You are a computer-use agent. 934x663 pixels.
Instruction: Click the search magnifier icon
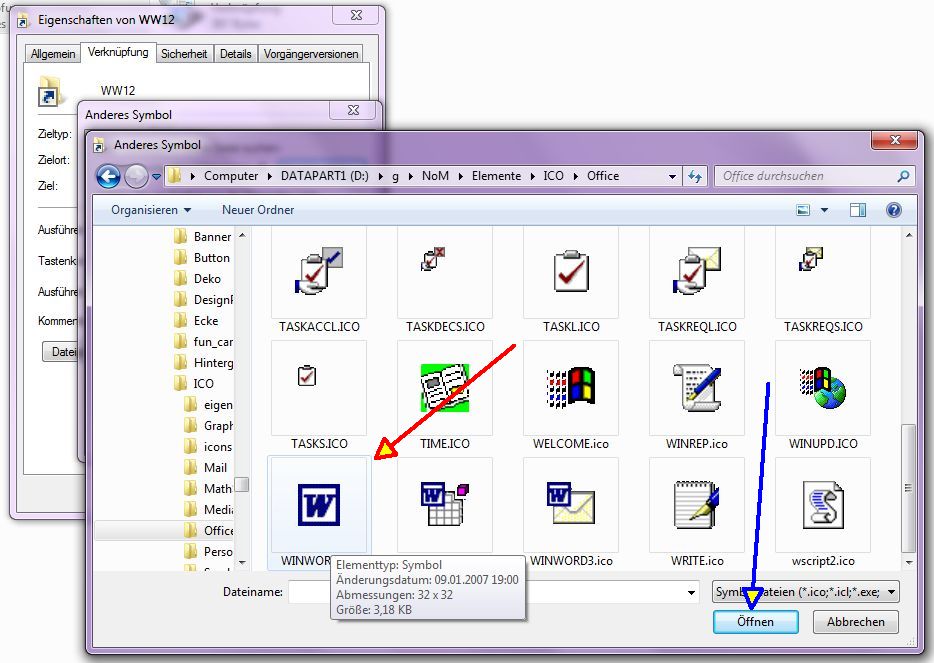(x=903, y=176)
